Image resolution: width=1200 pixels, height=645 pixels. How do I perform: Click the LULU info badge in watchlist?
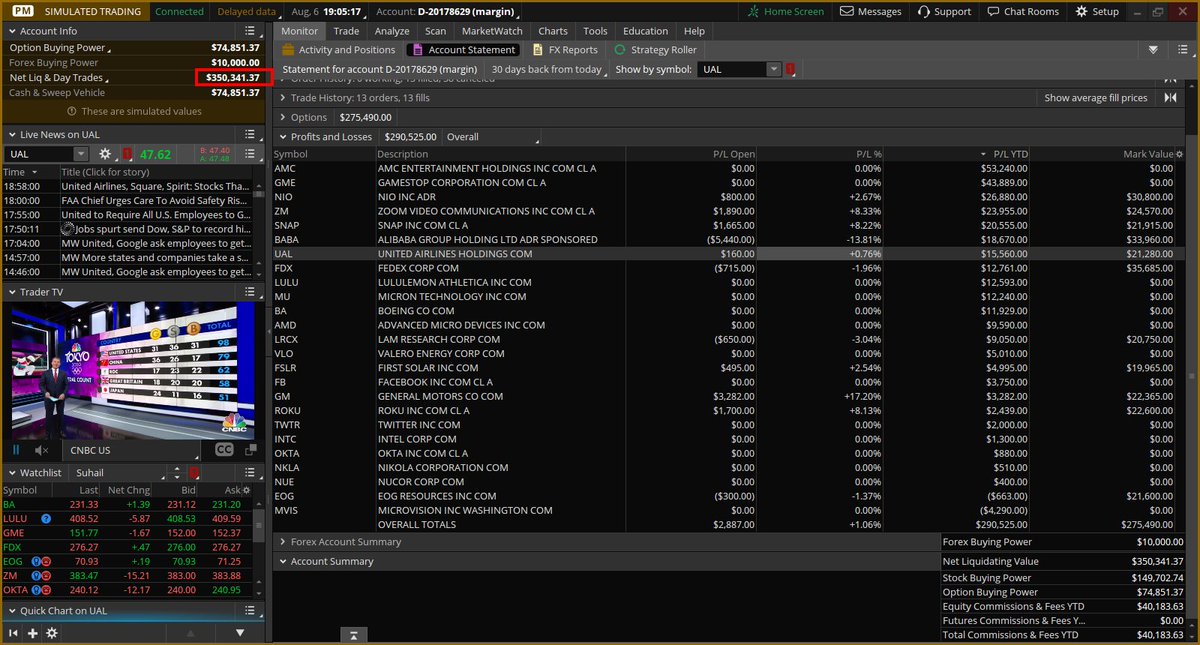[46, 519]
